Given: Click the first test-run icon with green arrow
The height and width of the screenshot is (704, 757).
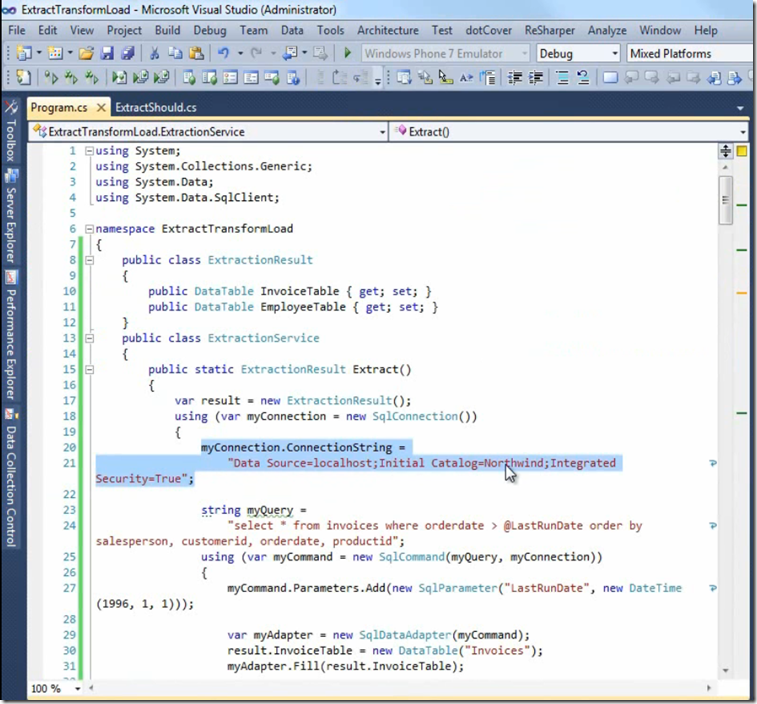Looking at the screenshot, I should (51, 77).
